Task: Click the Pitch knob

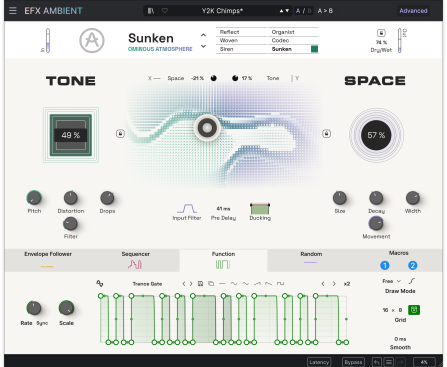Action: 34,198
